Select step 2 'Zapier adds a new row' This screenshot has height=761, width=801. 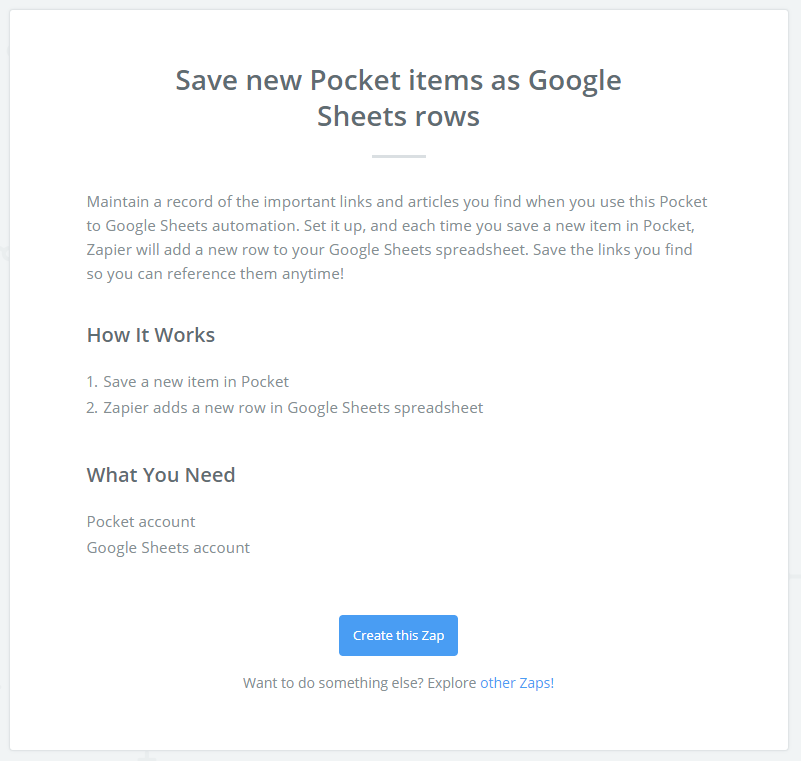click(285, 408)
